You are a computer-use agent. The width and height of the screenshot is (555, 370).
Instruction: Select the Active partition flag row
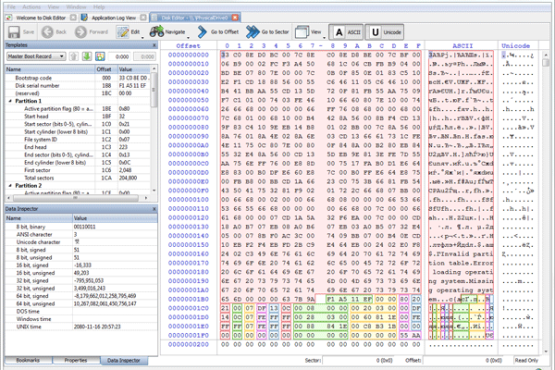(x=78, y=109)
